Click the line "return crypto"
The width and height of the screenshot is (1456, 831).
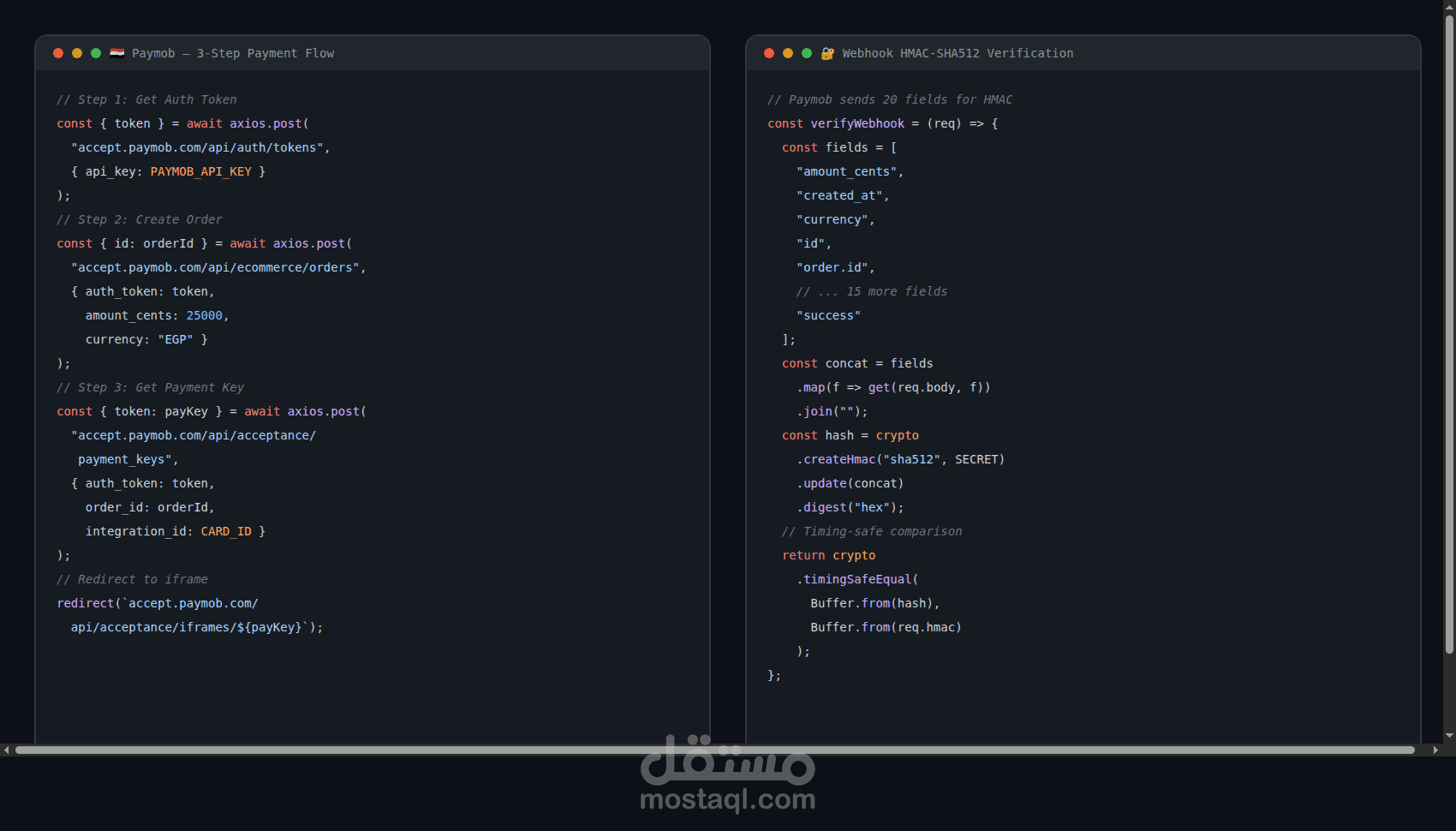(x=829, y=555)
